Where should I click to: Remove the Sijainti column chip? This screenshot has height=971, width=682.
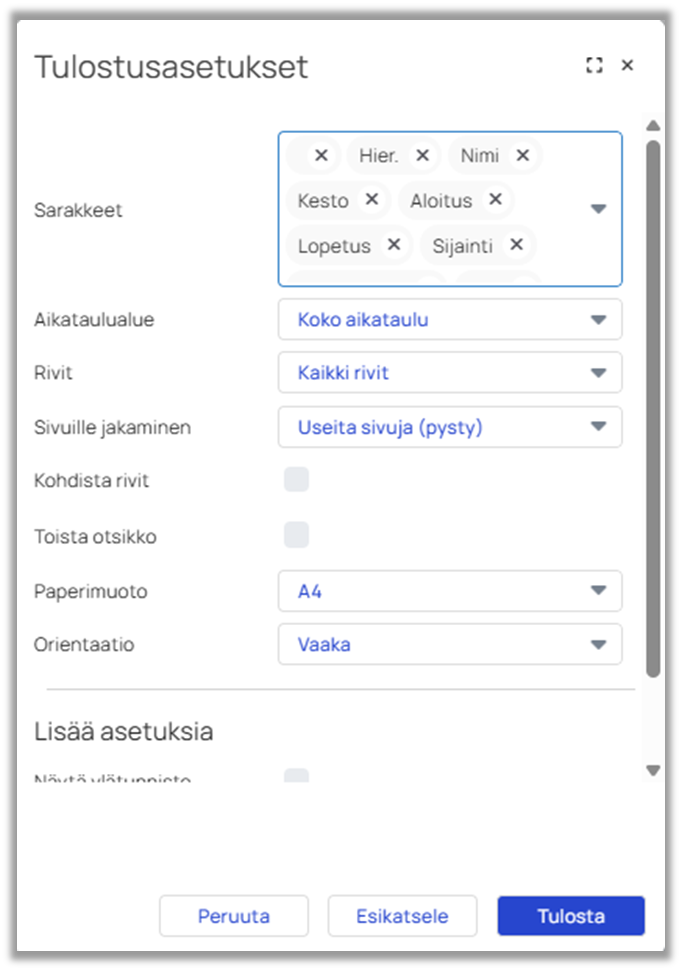516,245
